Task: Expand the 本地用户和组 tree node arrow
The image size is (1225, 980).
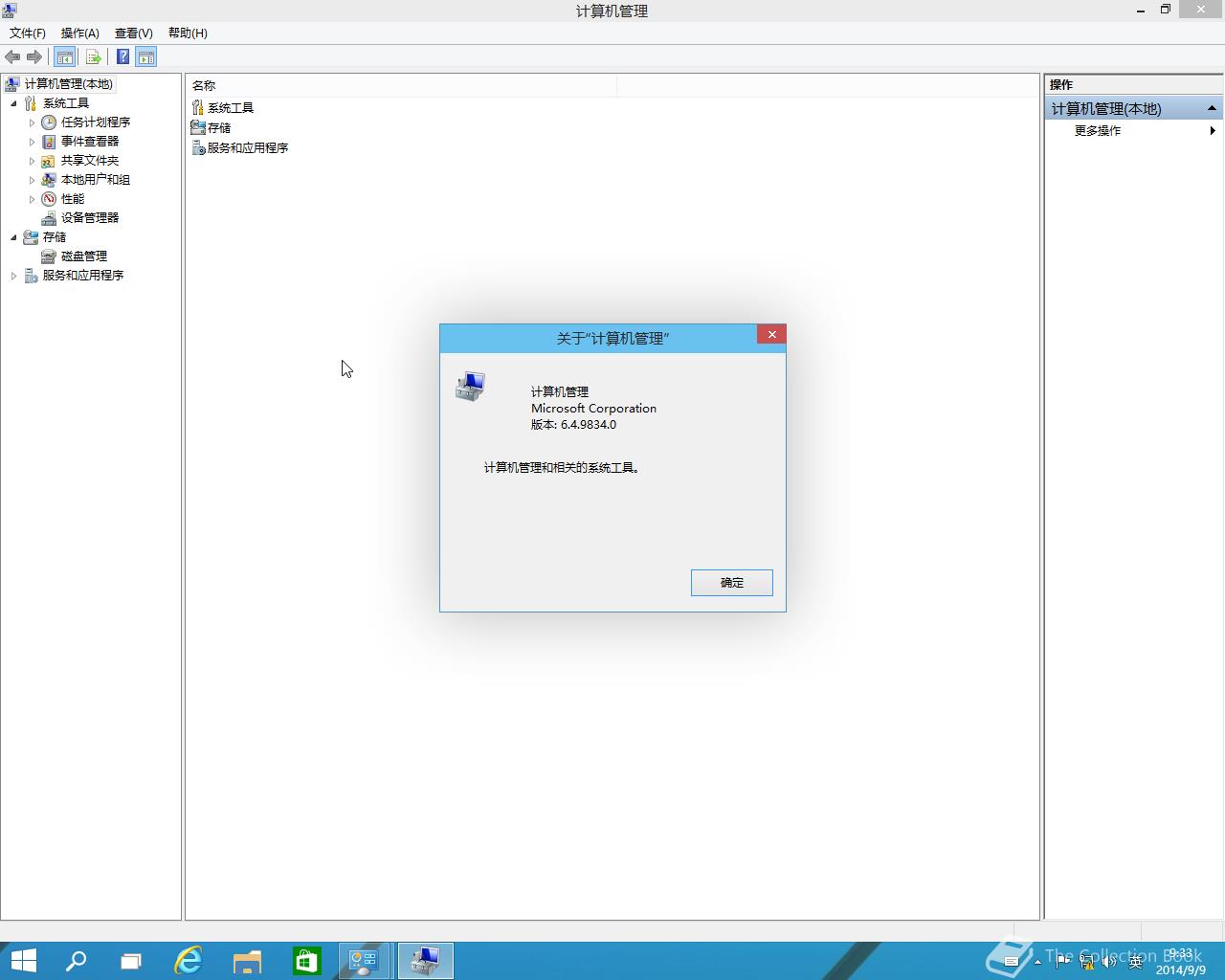Action: (x=32, y=180)
